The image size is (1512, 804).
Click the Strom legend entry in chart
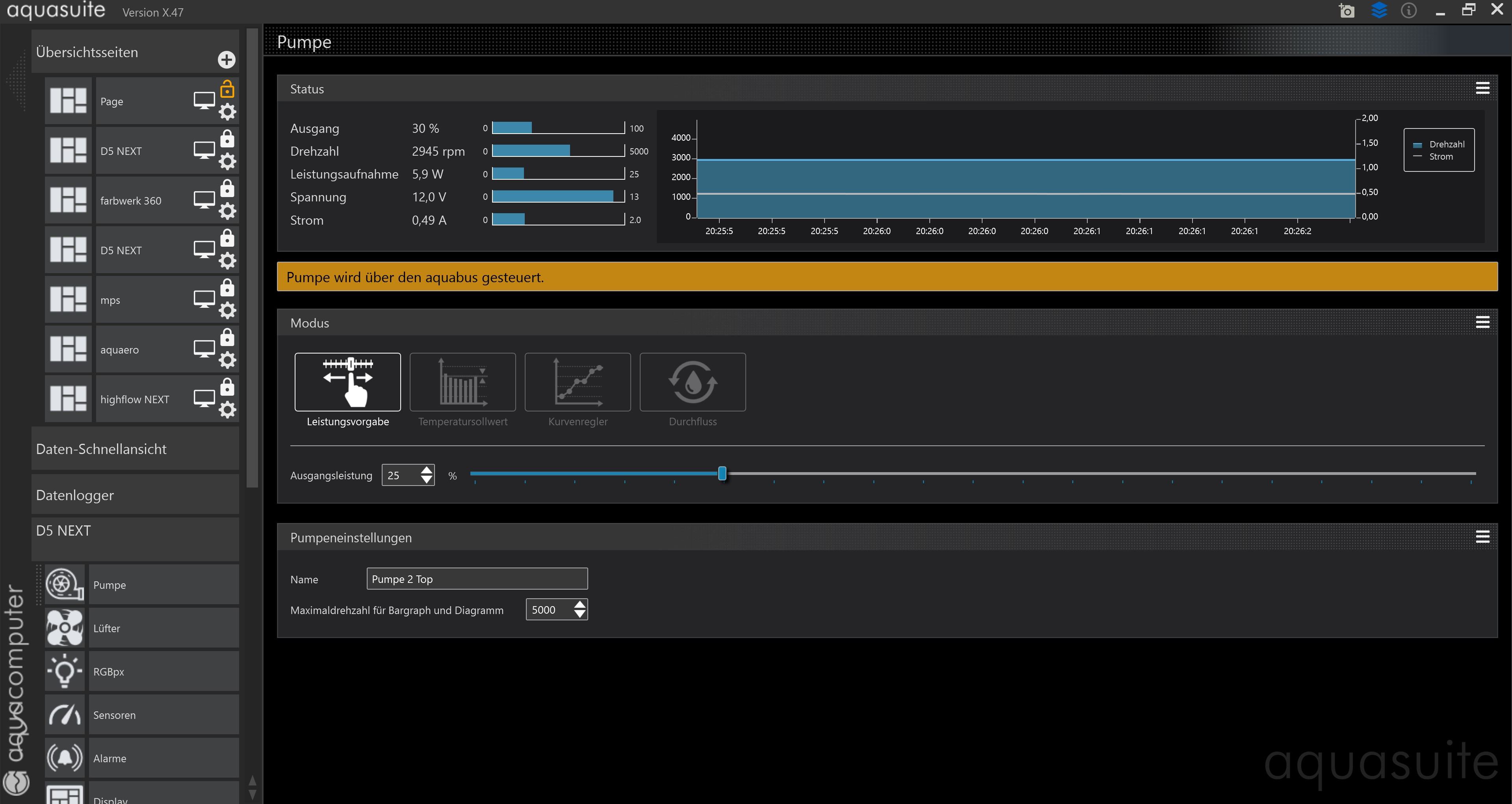pyautogui.click(x=1433, y=157)
